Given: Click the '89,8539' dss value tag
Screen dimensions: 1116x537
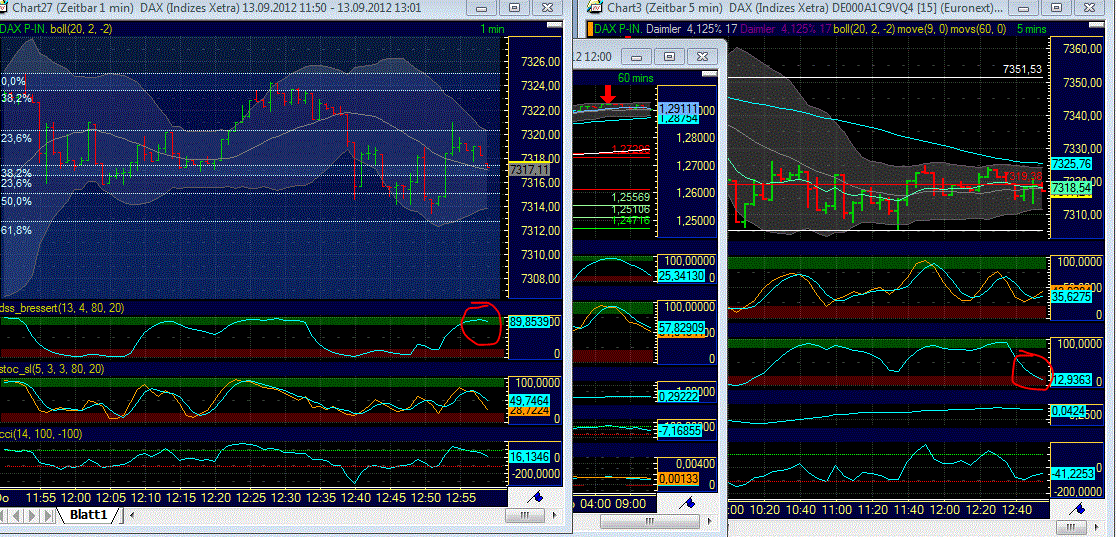Looking at the screenshot, I should [x=529, y=322].
